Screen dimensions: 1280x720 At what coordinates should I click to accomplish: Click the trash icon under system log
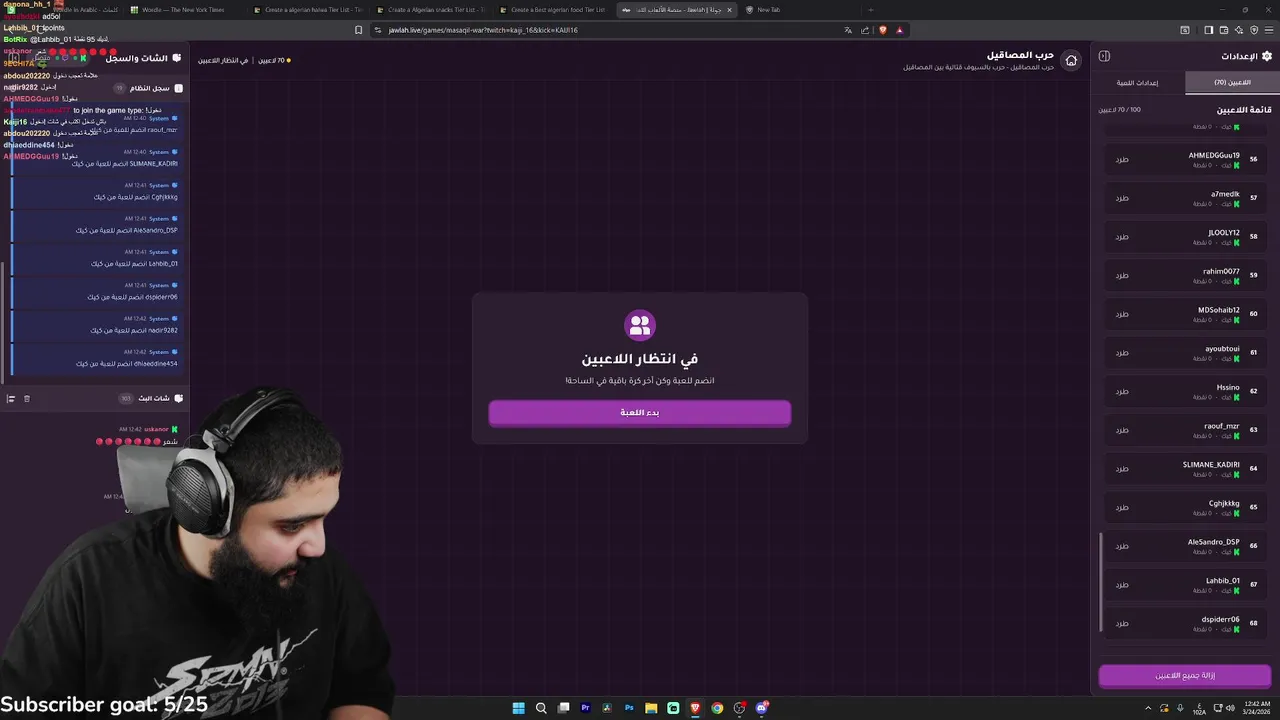[27, 399]
